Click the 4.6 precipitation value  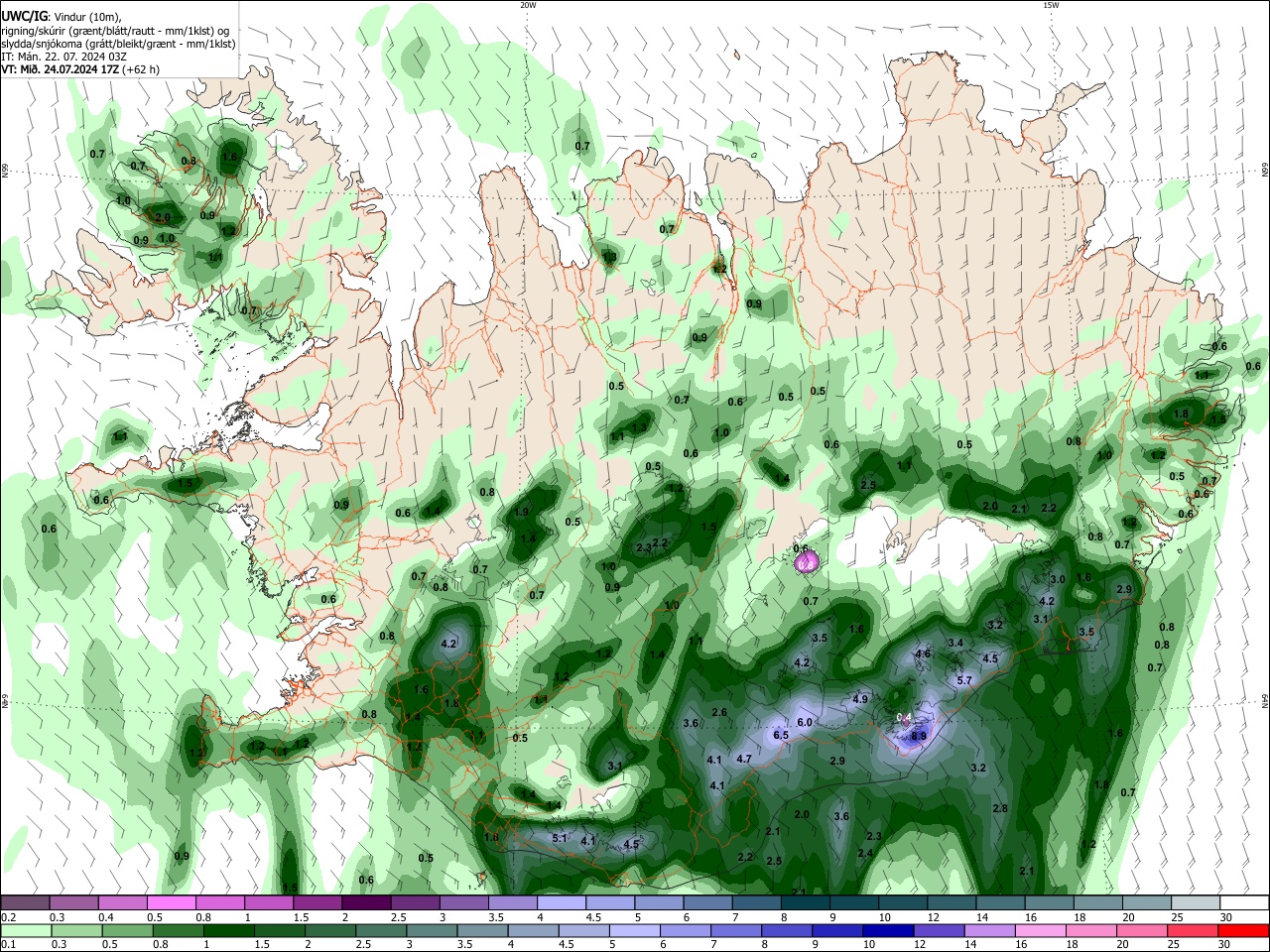[923, 654]
